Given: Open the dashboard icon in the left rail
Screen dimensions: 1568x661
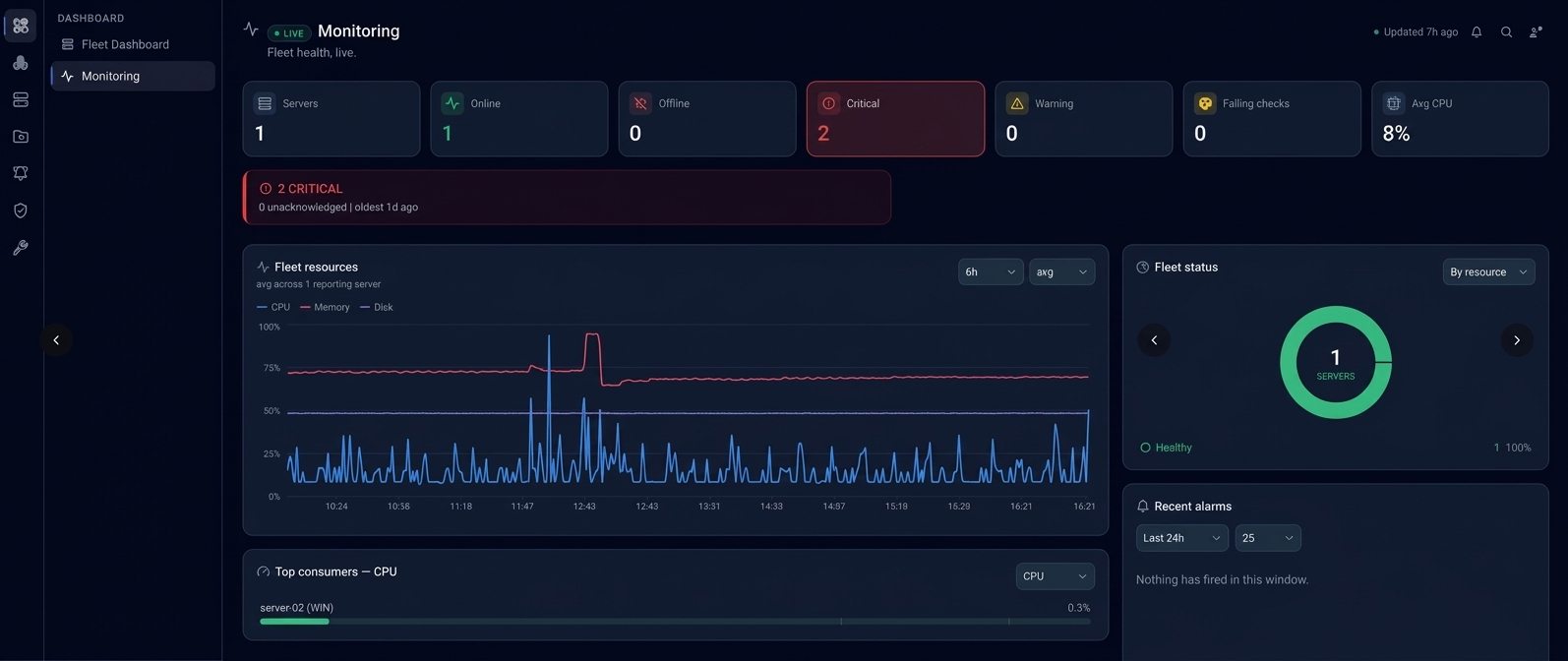Looking at the screenshot, I should (x=21, y=26).
